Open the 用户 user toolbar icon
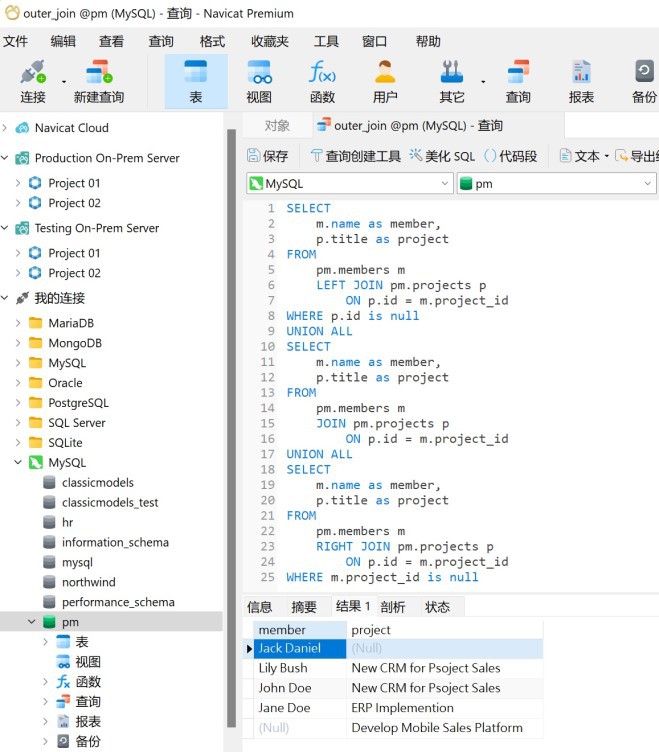Viewport: 659px width, 752px height. point(385,82)
